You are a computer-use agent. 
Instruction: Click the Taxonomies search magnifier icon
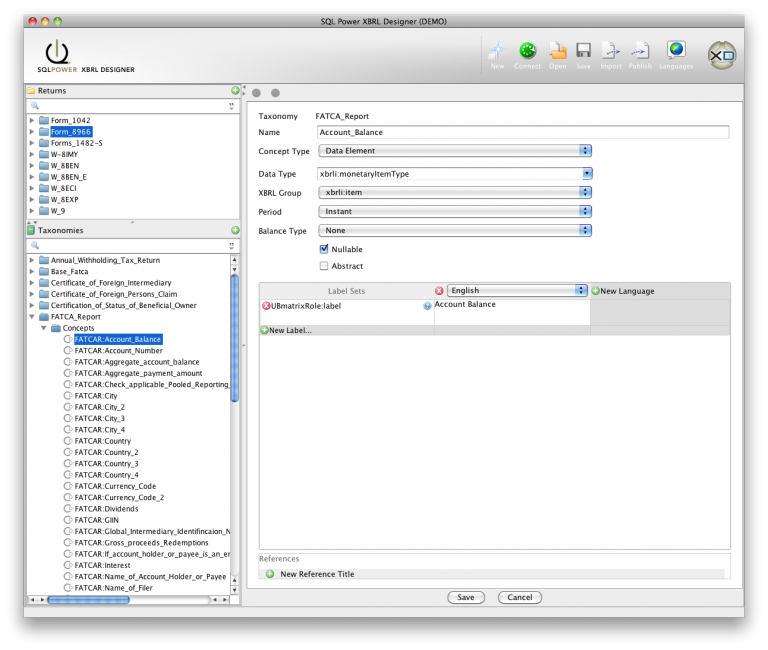pyautogui.click(x=35, y=245)
